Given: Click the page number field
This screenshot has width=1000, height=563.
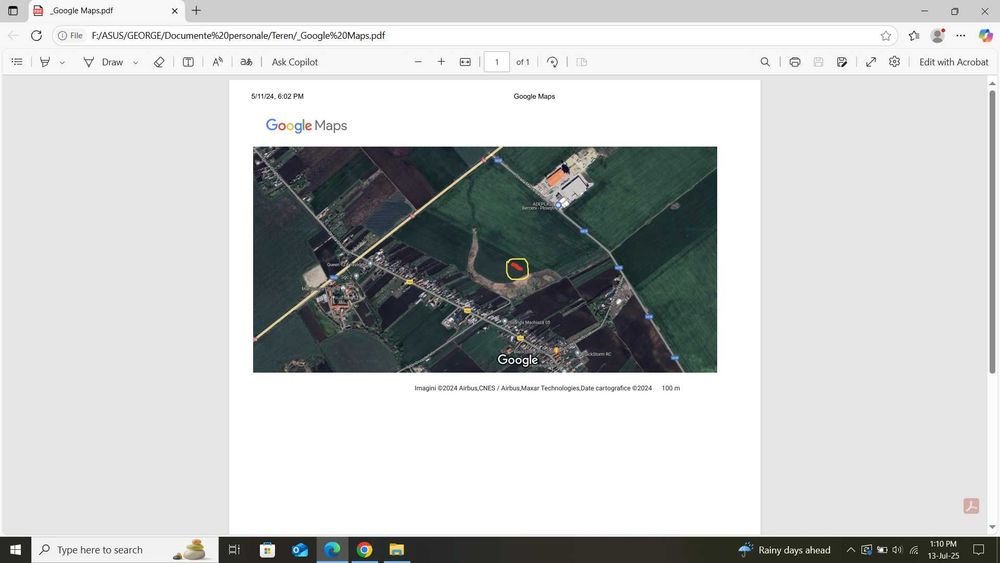Looking at the screenshot, I should [x=497, y=62].
